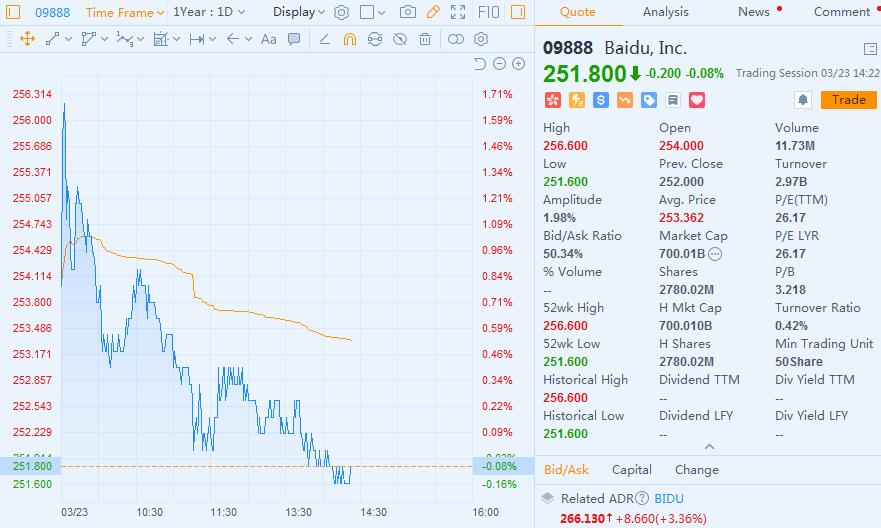Add Baidu to favorites with heart icon

tap(698, 100)
